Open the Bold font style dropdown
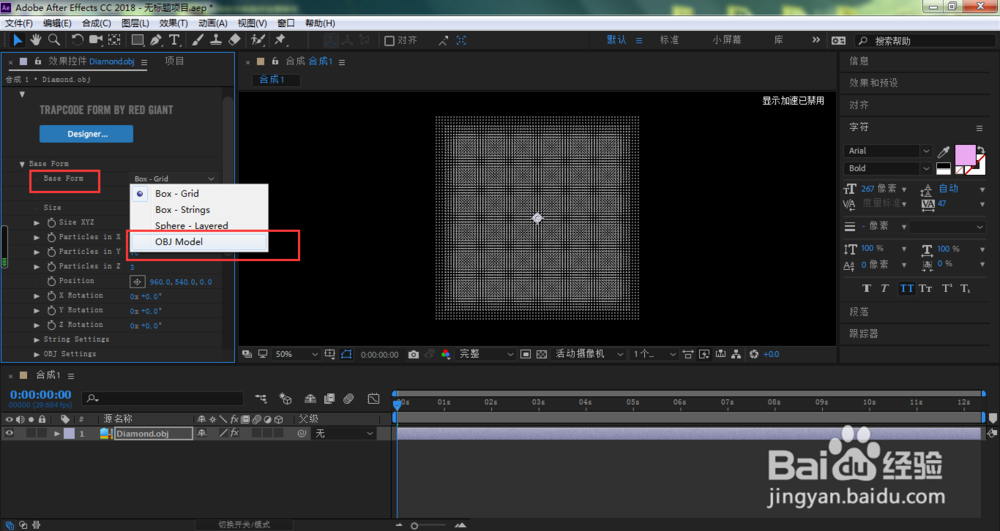 coord(888,168)
